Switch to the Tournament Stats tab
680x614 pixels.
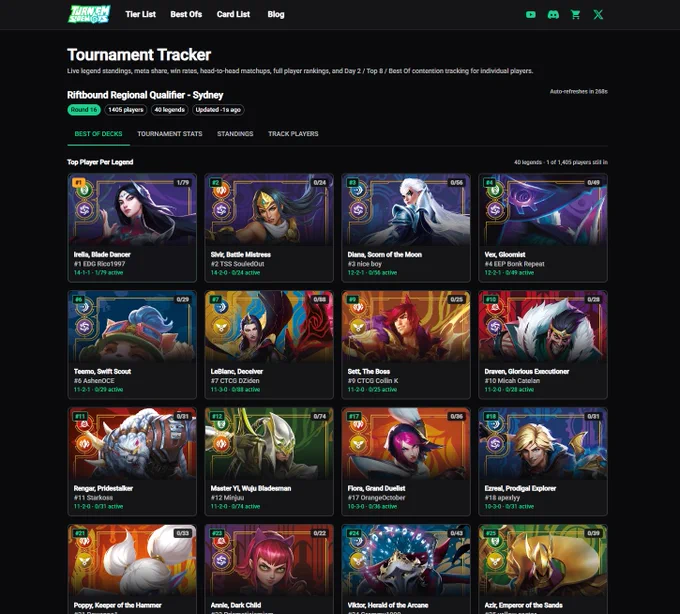170,134
